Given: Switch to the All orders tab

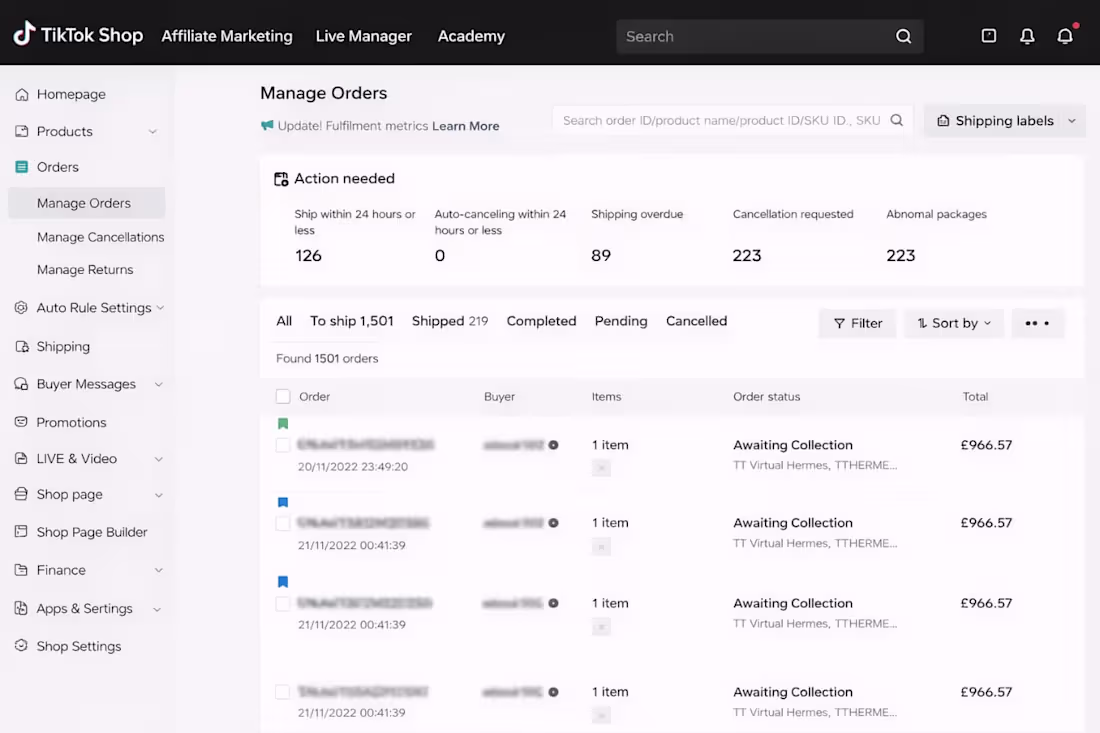Looking at the screenshot, I should 284,321.
